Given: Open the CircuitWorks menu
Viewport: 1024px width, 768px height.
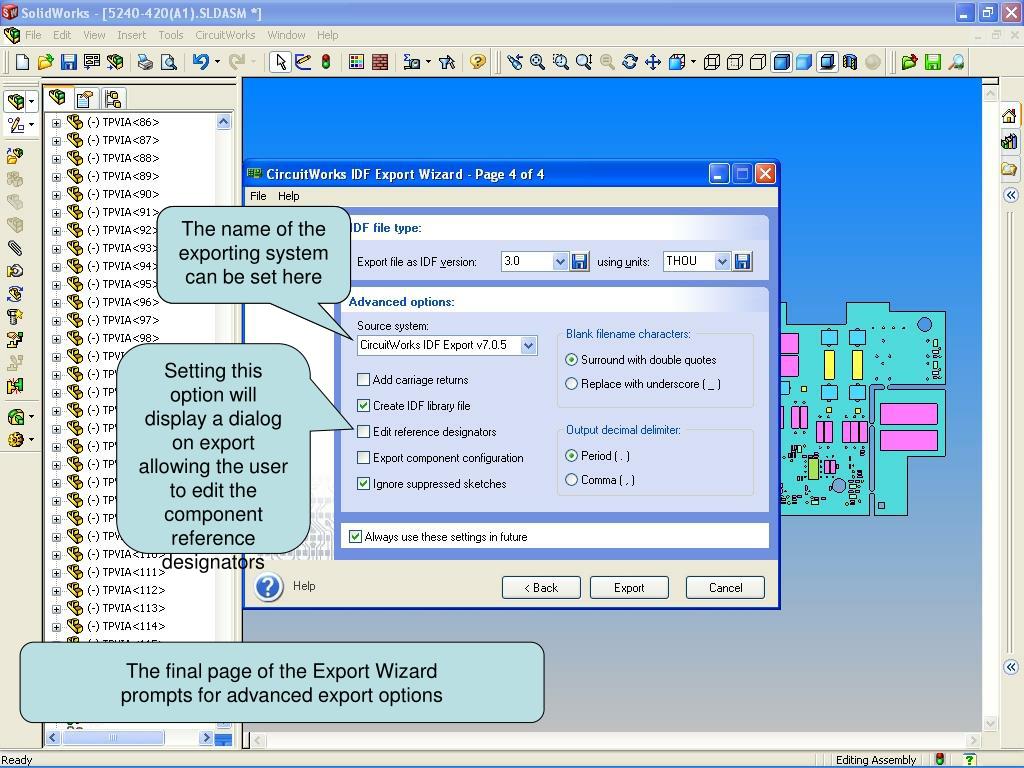Looking at the screenshot, I should tap(225, 35).
